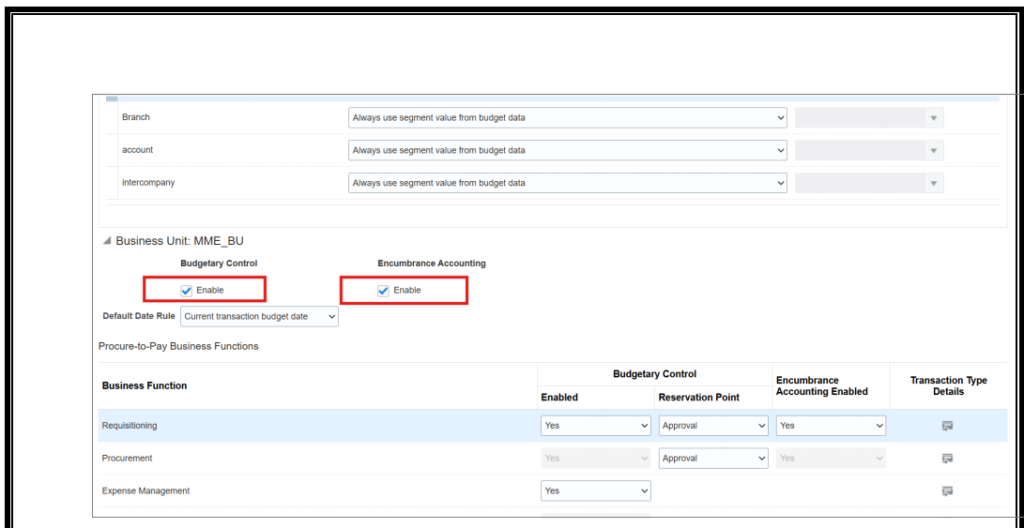1024x528 pixels.
Task: Open Requisitioning Reservation Point dropdown
Action: click(x=712, y=426)
